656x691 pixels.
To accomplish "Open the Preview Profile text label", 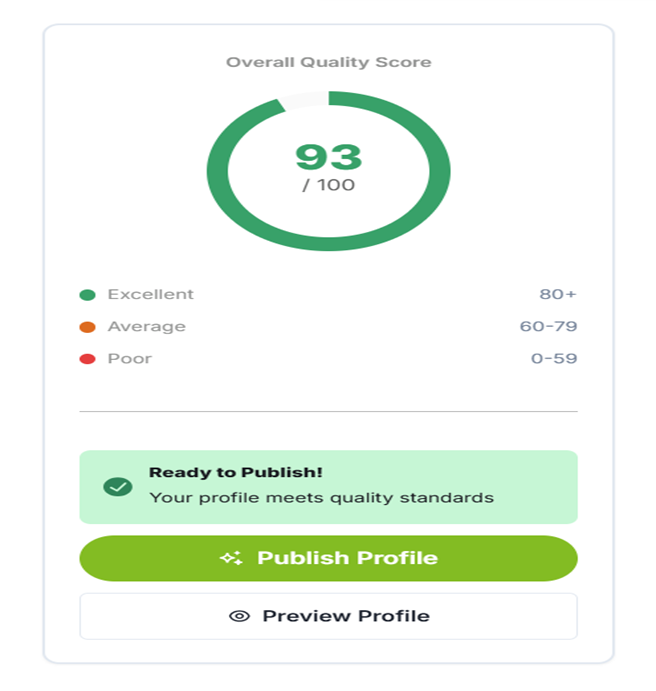I will [x=346, y=616].
